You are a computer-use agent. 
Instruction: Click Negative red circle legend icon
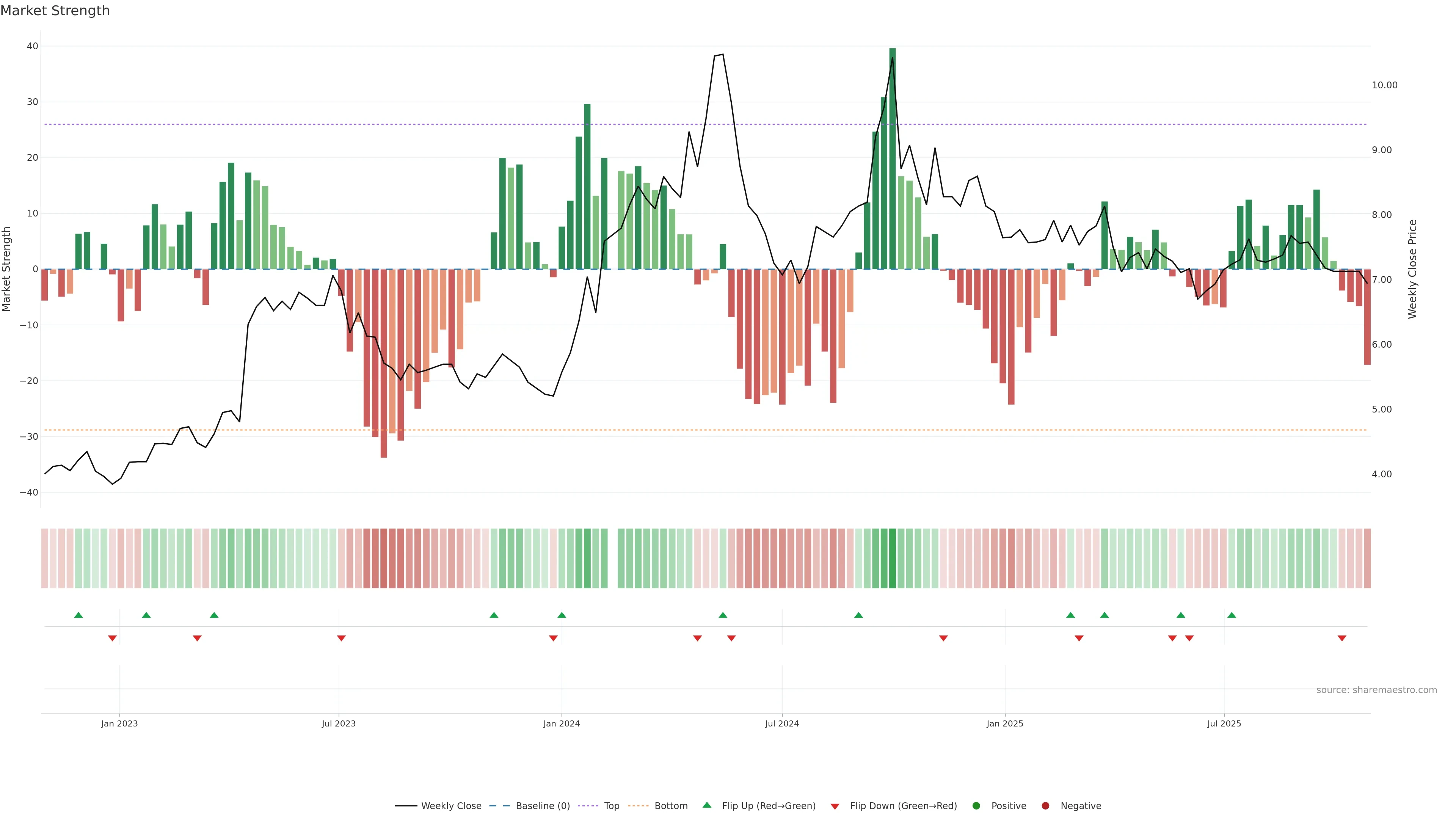click(x=1045, y=805)
